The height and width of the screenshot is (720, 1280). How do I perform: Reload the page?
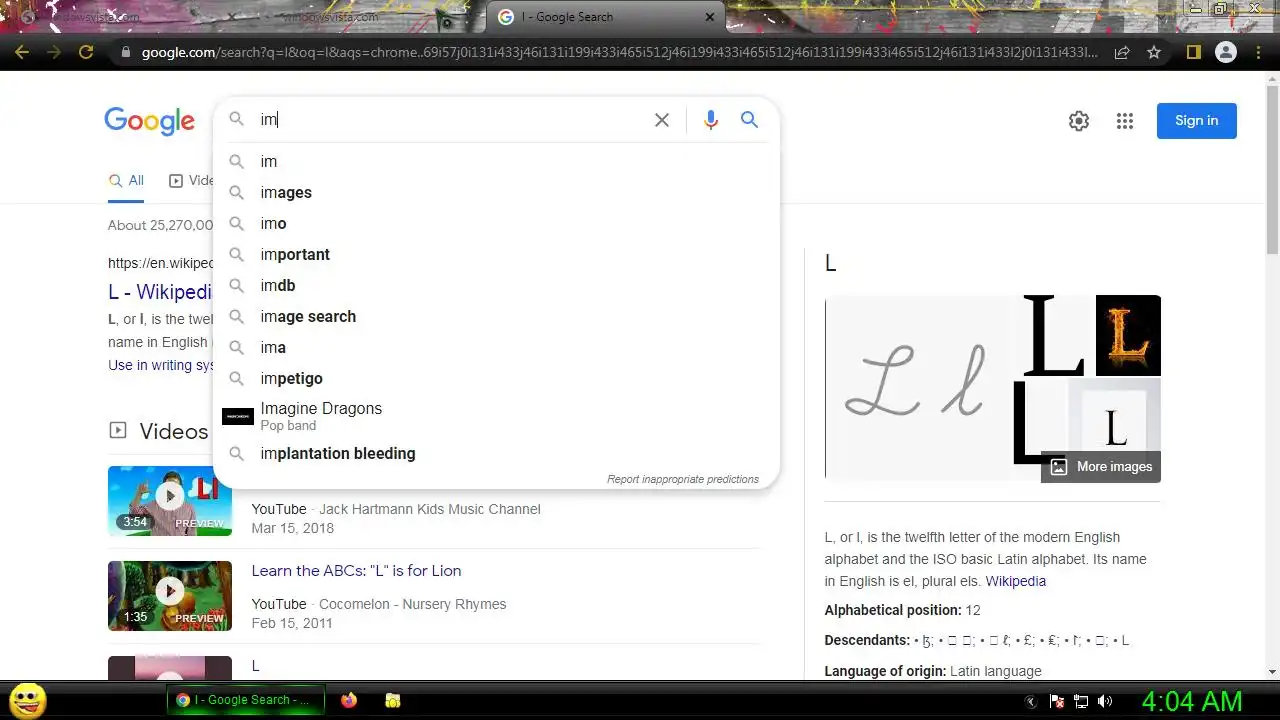click(x=86, y=52)
